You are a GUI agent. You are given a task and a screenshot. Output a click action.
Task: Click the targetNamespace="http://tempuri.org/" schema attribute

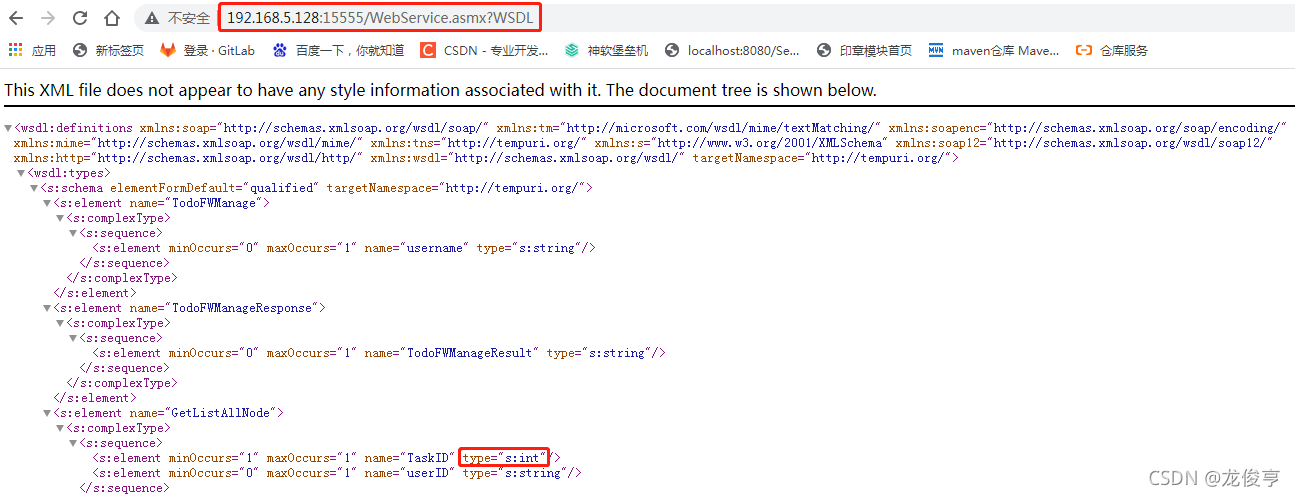pos(456,188)
